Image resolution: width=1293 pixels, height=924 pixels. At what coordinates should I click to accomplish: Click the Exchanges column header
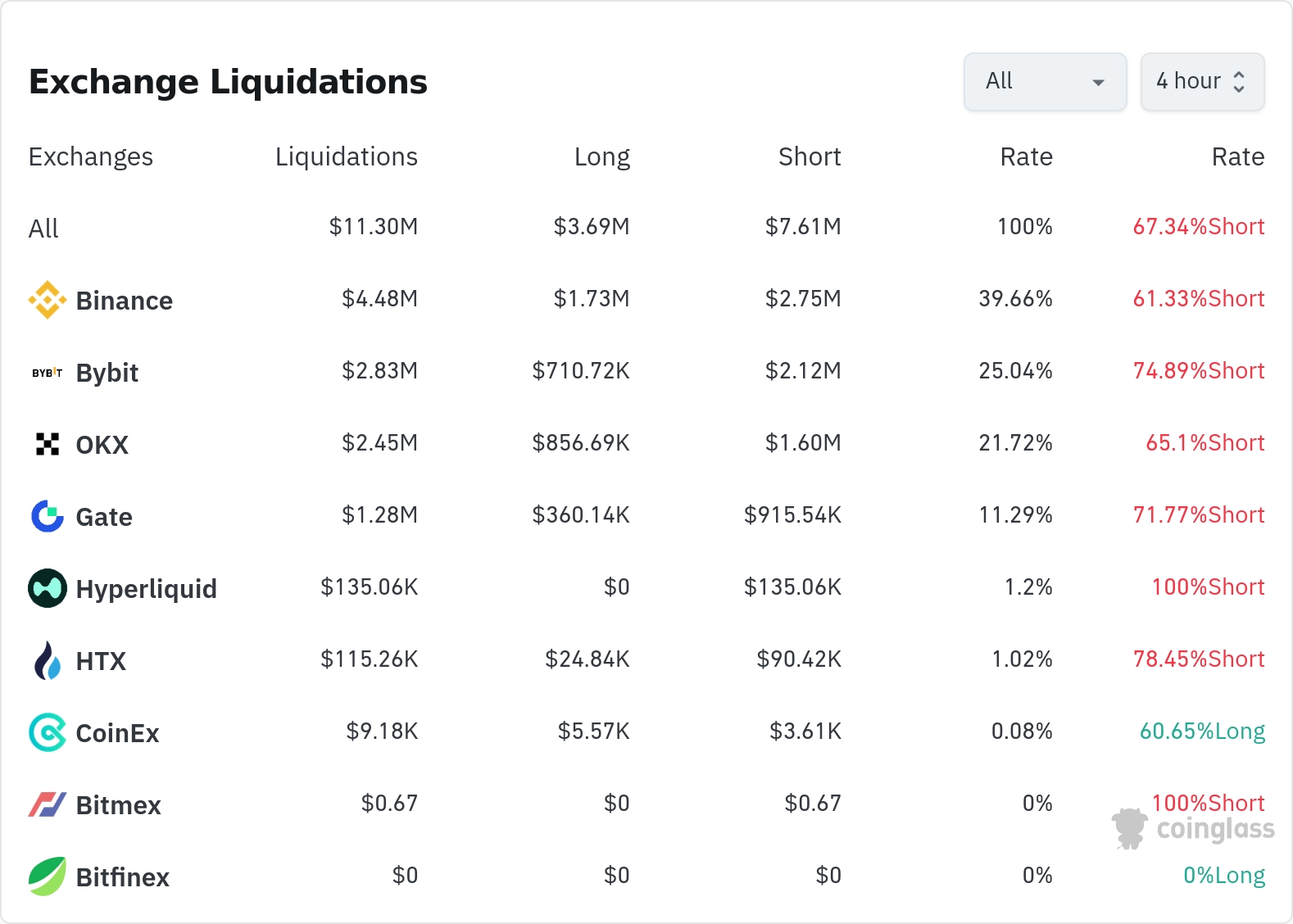(90, 156)
